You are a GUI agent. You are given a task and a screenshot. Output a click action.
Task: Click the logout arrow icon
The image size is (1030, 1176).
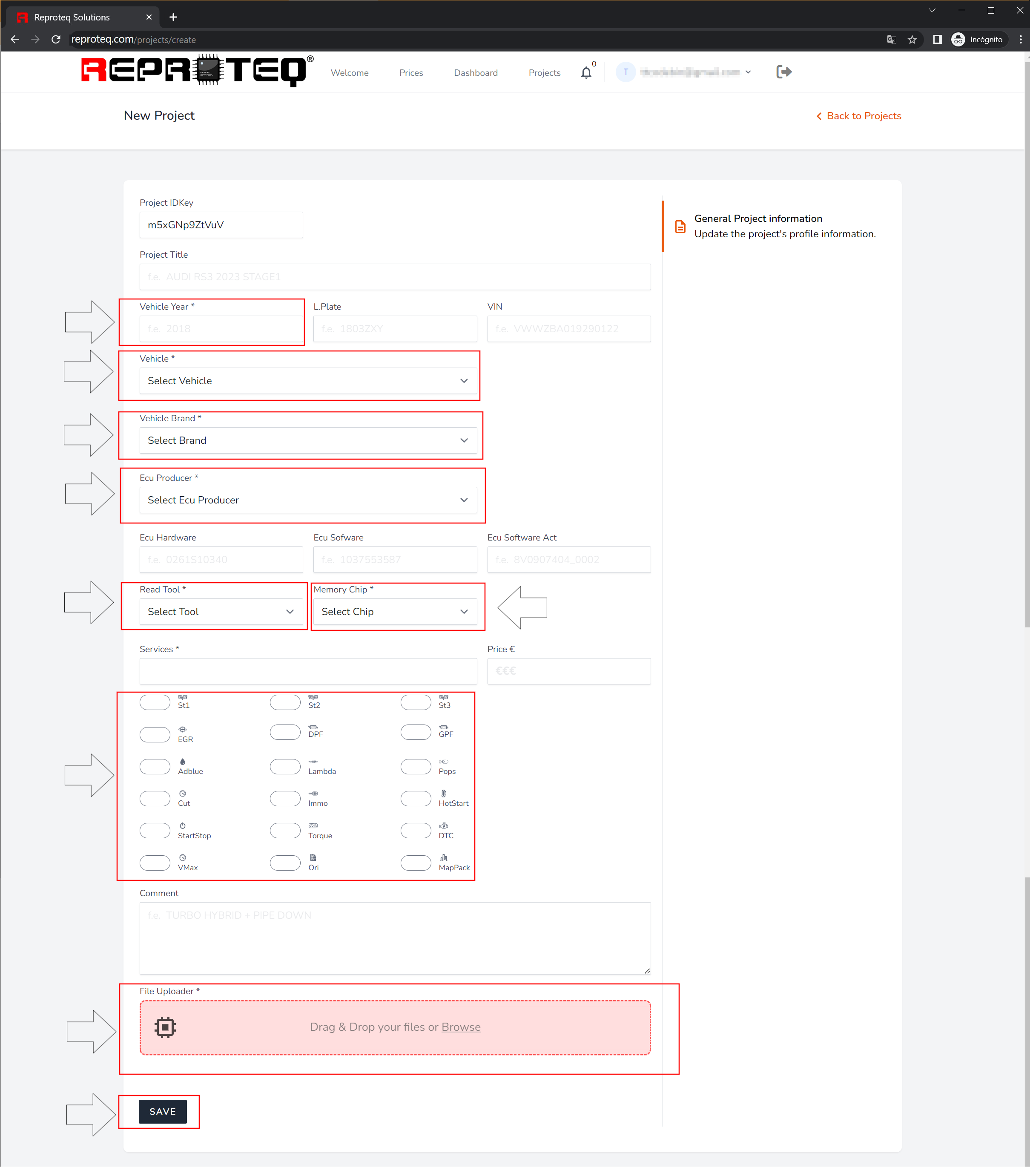tap(783, 72)
